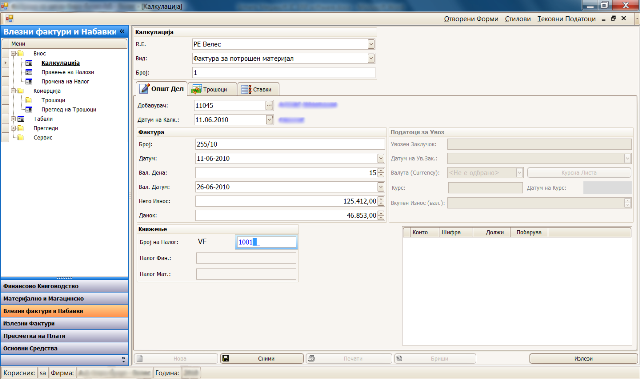Click the Трошоци folder icon in tree
This screenshot has width=640, height=379.
coord(29,100)
